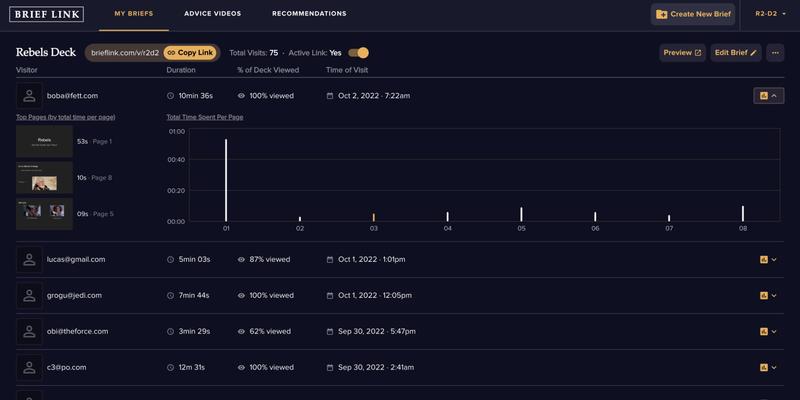Click the boba@fett.com visitor avatar icon
This screenshot has width=800, height=400.
[x=29, y=96]
